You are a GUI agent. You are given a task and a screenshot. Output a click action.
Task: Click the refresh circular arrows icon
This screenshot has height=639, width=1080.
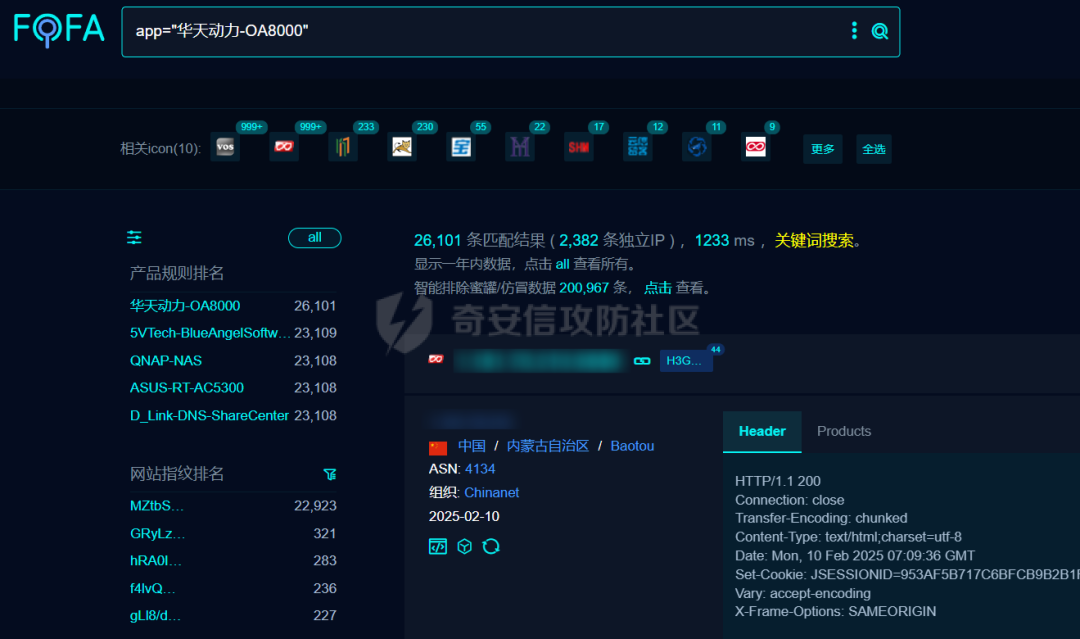(x=491, y=547)
